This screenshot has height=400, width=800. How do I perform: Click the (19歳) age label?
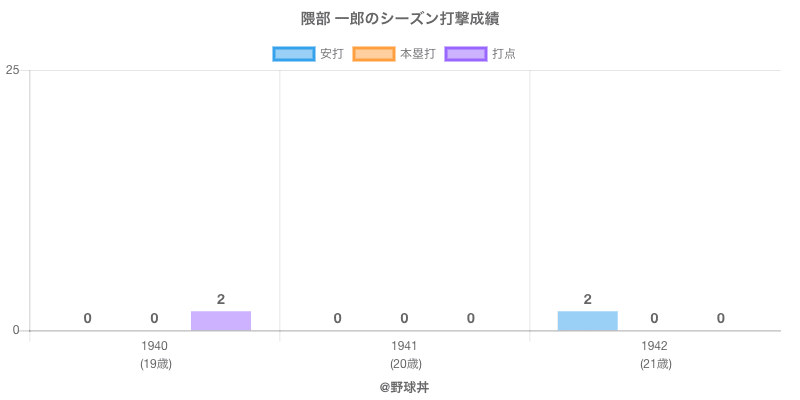coord(155,364)
